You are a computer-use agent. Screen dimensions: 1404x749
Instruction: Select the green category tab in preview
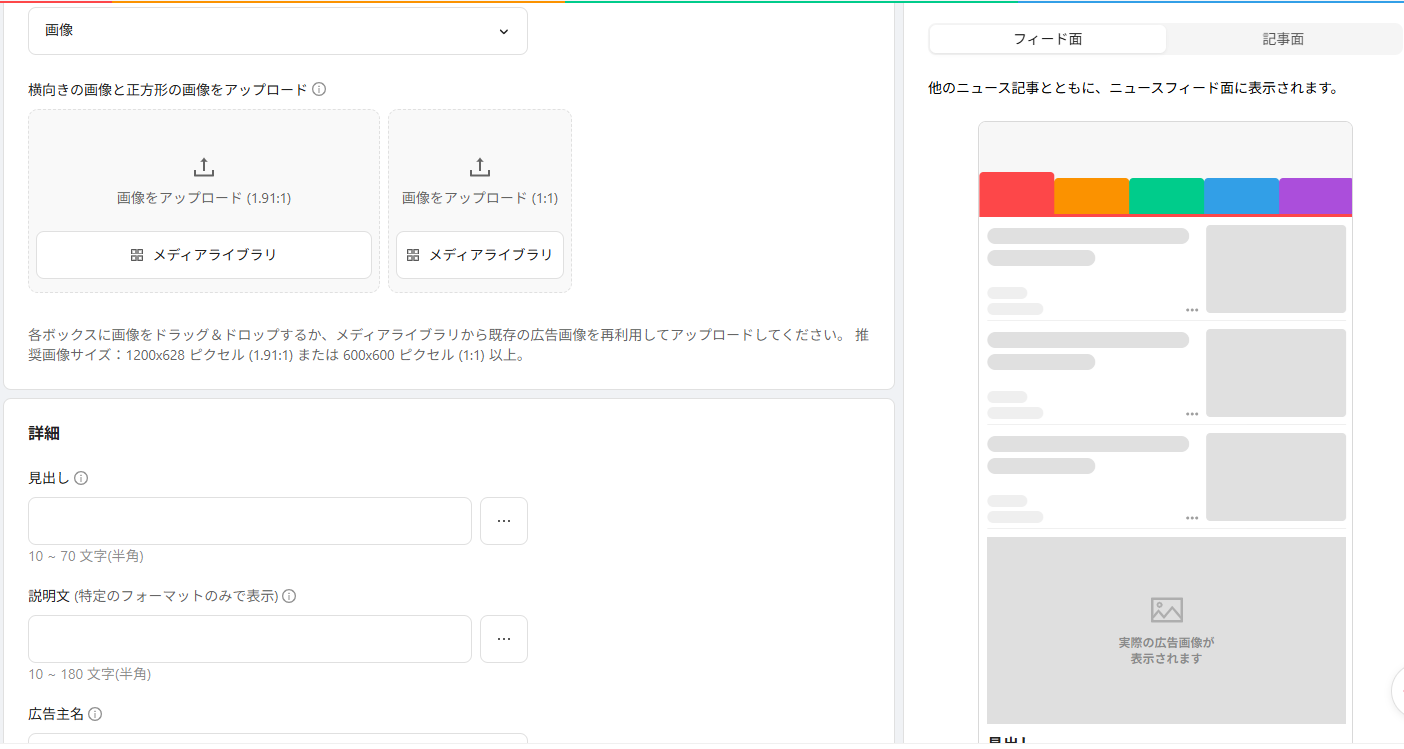tap(1166, 196)
